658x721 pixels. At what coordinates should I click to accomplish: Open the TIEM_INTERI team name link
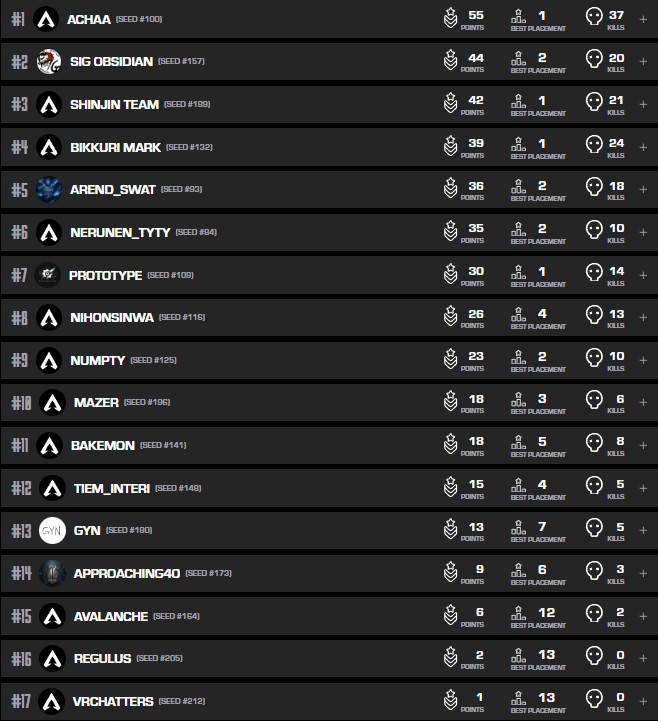(x=112, y=488)
